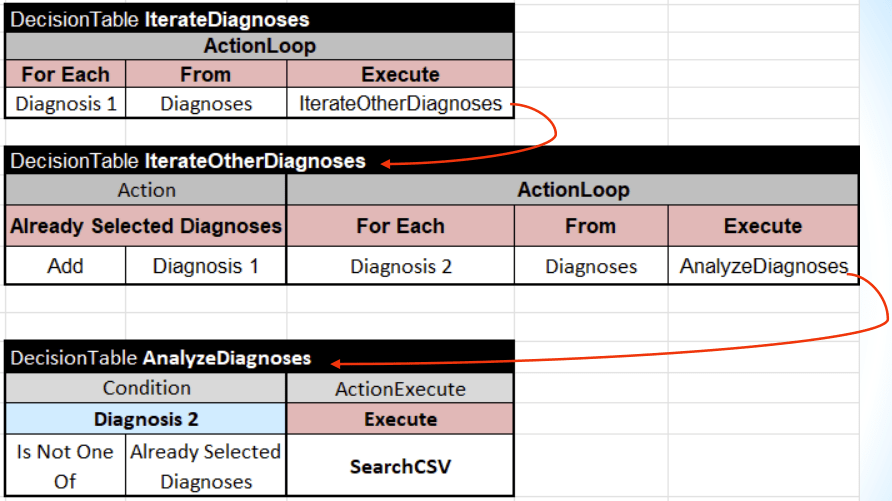This screenshot has height=501, width=892.
Task: Select the 'Execute' header above 'SearchCSV'
Action: pos(400,419)
